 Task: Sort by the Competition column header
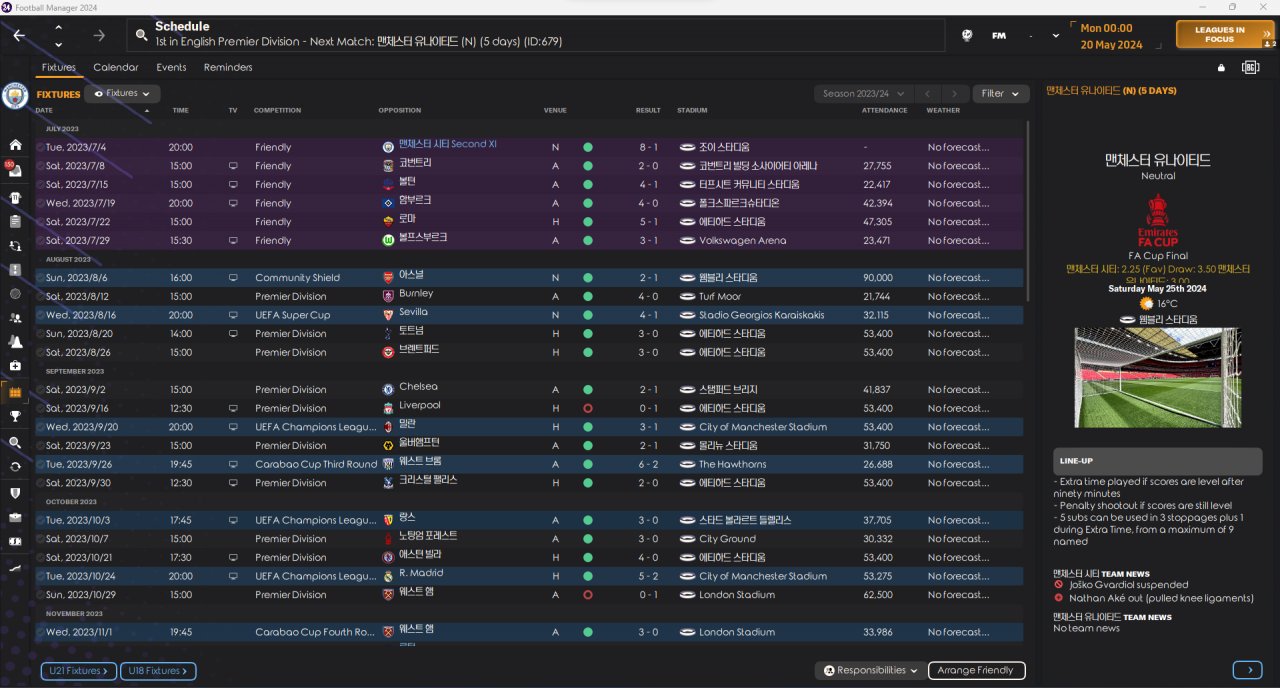pyautogui.click(x=277, y=110)
